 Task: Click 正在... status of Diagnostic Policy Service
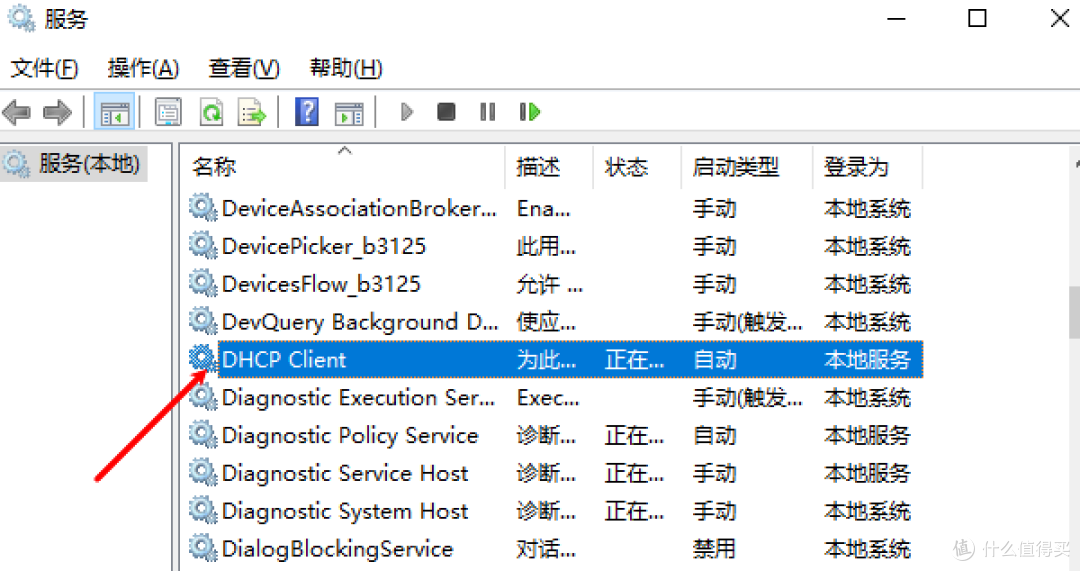click(634, 435)
